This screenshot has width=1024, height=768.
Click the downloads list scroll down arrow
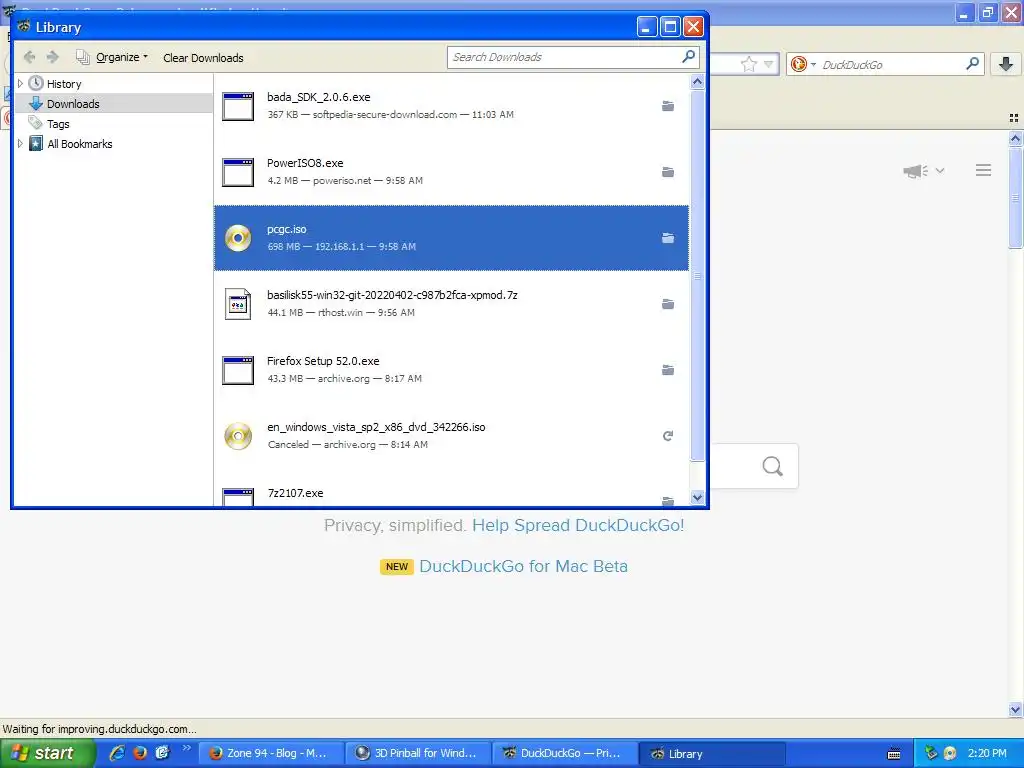697,497
